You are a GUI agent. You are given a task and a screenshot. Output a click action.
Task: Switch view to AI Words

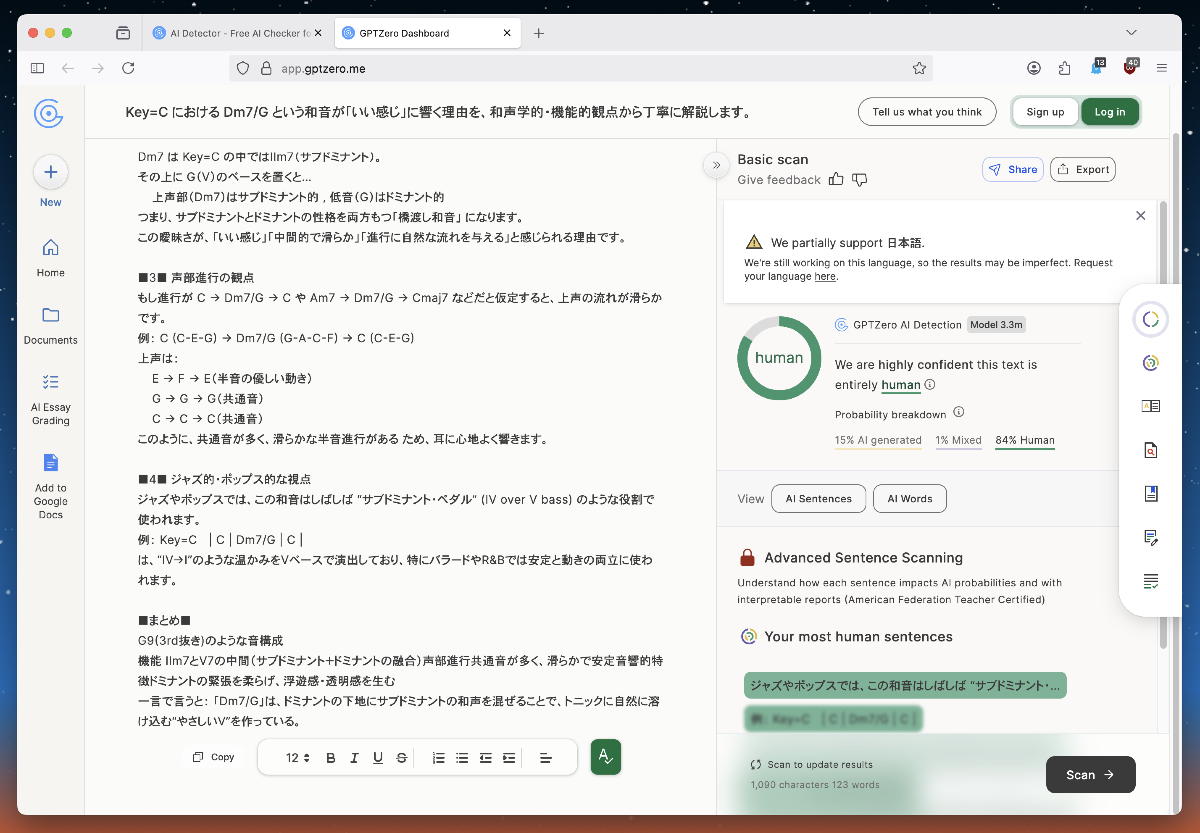[909, 498]
